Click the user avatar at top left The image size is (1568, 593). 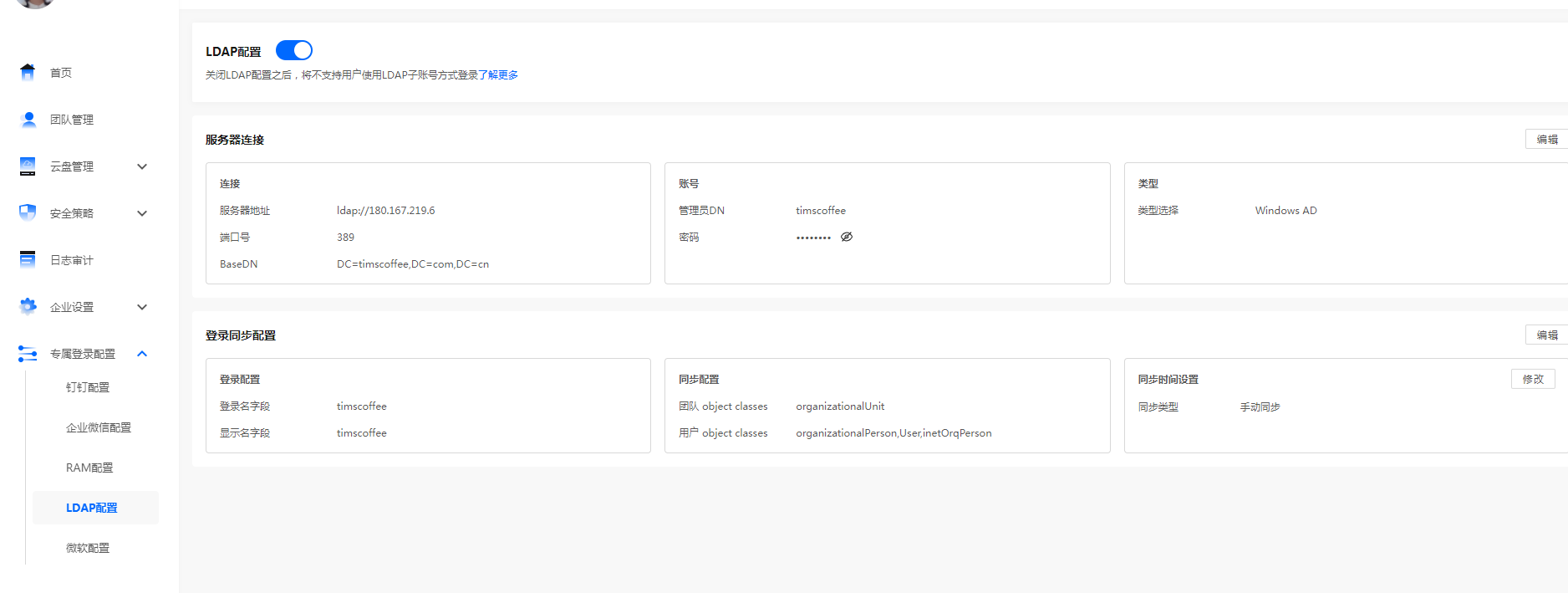coord(35,3)
